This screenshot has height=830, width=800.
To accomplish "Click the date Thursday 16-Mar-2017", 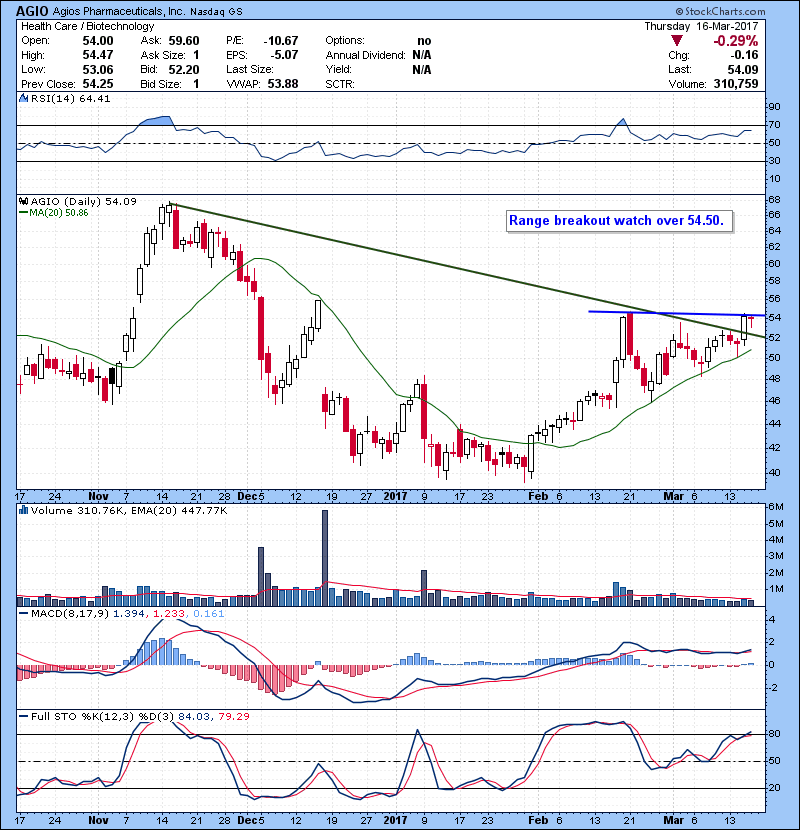I will pyautogui.click(x=701, y=26).
